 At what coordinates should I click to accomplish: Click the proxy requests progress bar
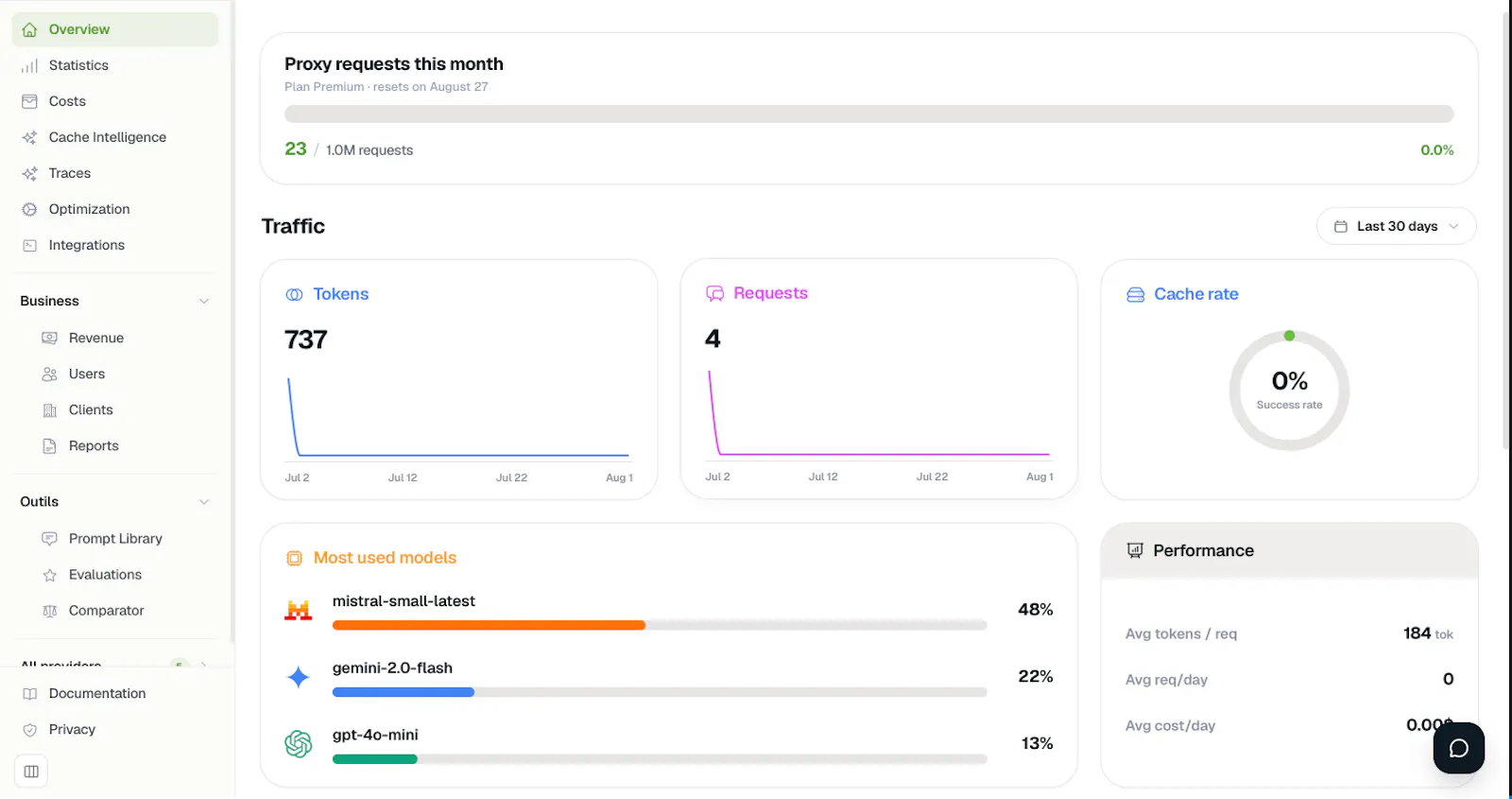tap(868, 114)
